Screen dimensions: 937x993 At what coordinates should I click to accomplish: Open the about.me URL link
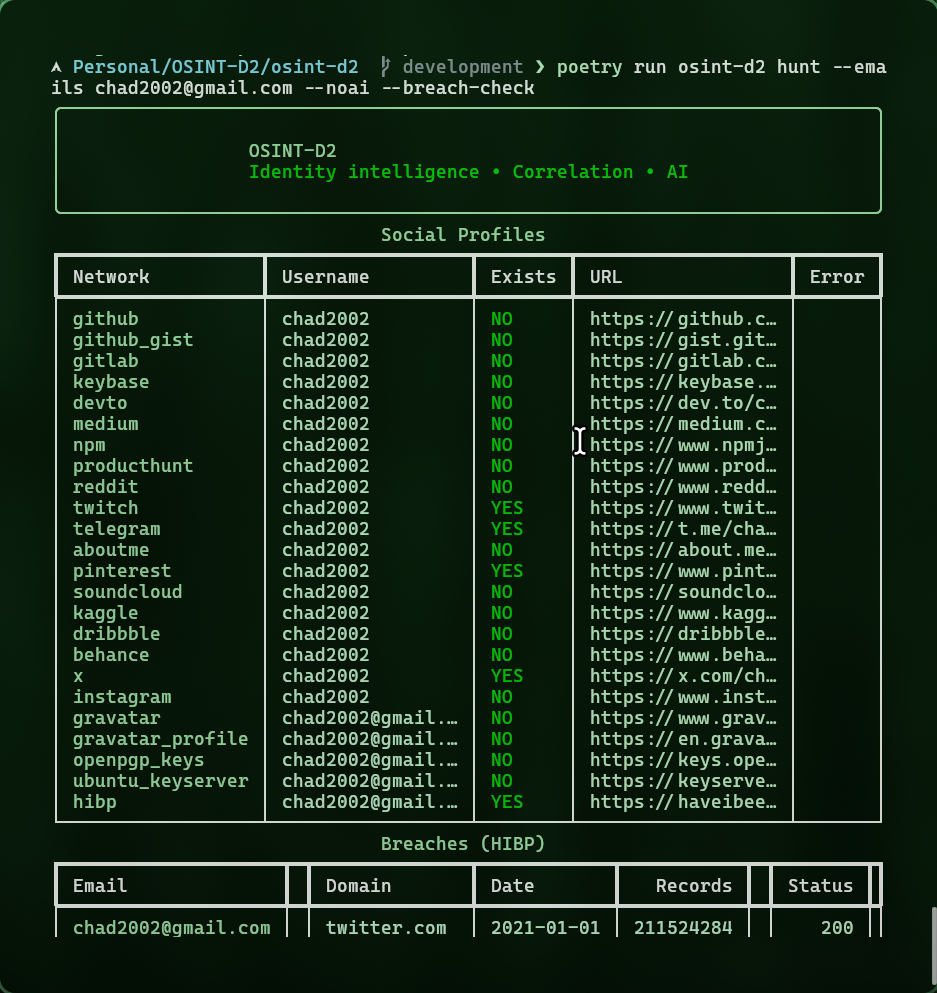pos(683,550)
